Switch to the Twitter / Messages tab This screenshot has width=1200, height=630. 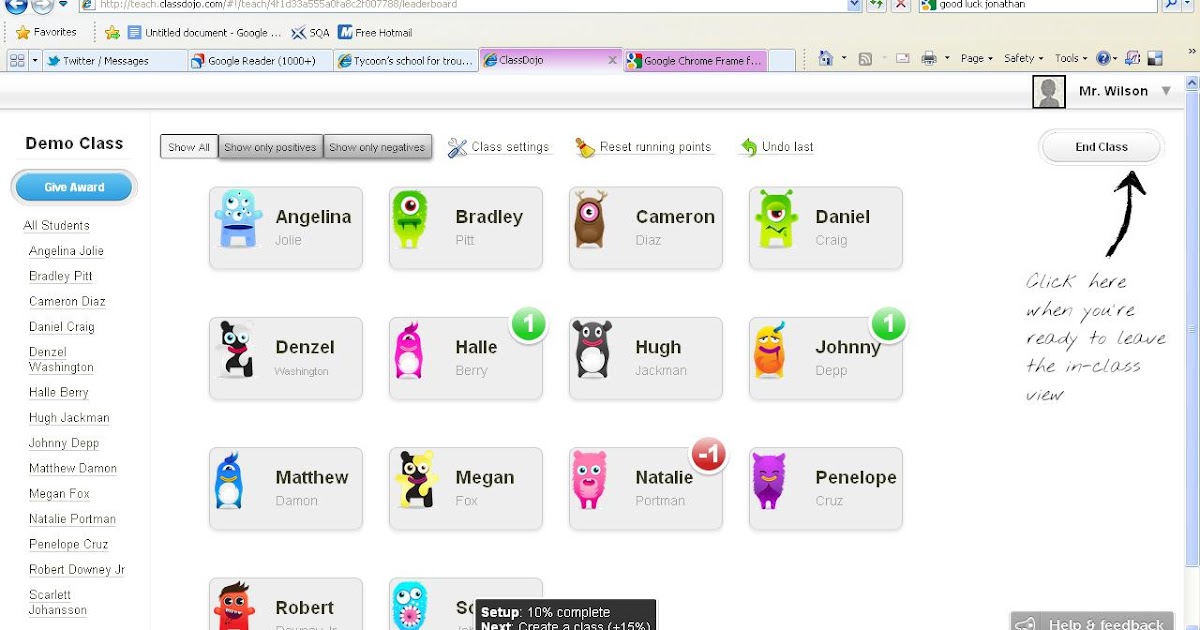click(115, 61)
